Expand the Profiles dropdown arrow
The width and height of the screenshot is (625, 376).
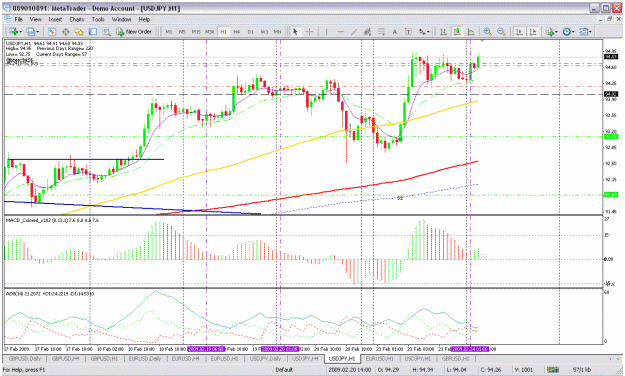click(x=38, y=31)
